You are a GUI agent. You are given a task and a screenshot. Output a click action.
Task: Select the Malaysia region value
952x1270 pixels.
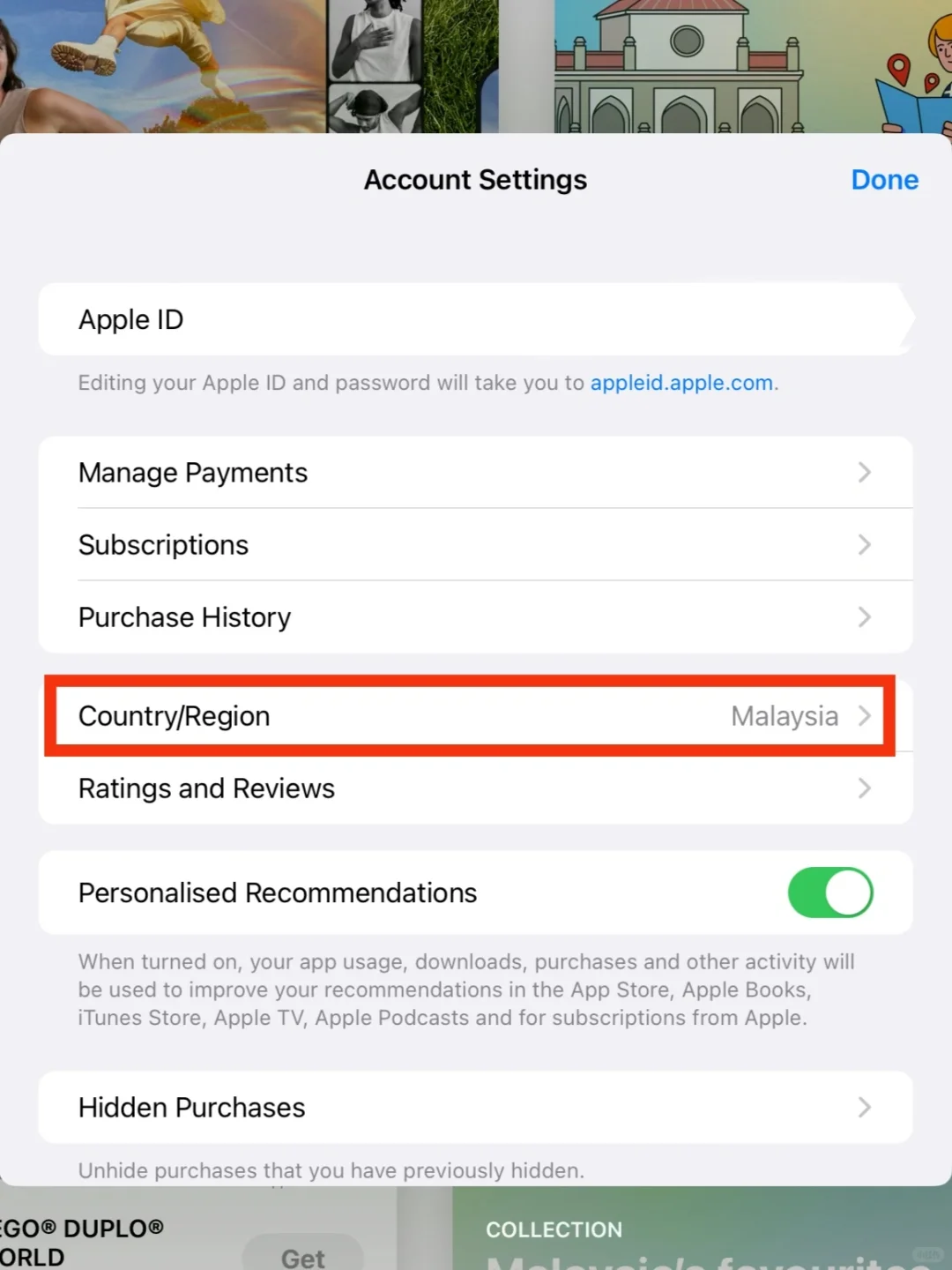pyautogui.click(x=785, y=716)
